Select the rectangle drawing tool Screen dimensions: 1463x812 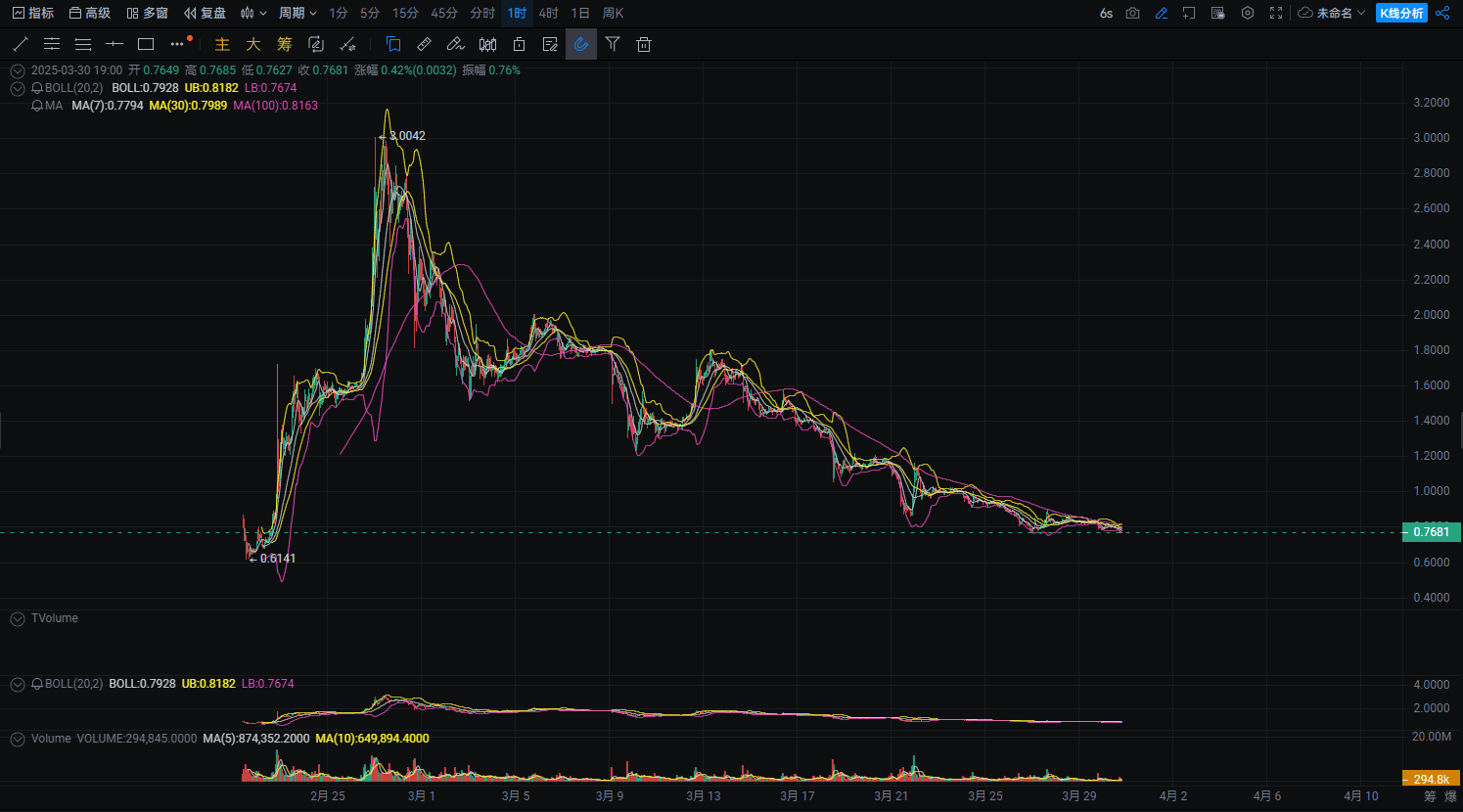[146, 44]
